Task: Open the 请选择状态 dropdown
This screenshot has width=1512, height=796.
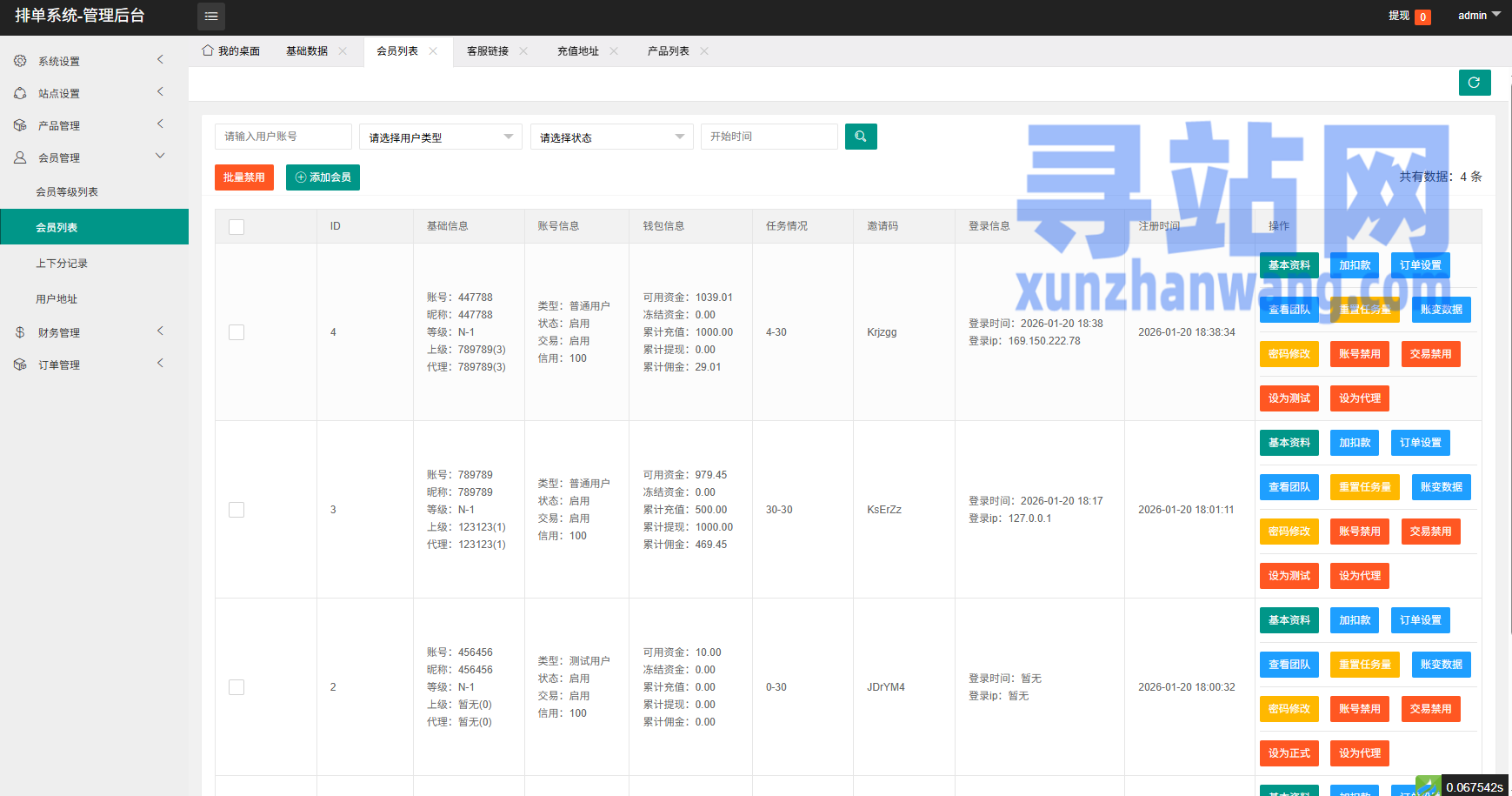Action: (611, 137)
